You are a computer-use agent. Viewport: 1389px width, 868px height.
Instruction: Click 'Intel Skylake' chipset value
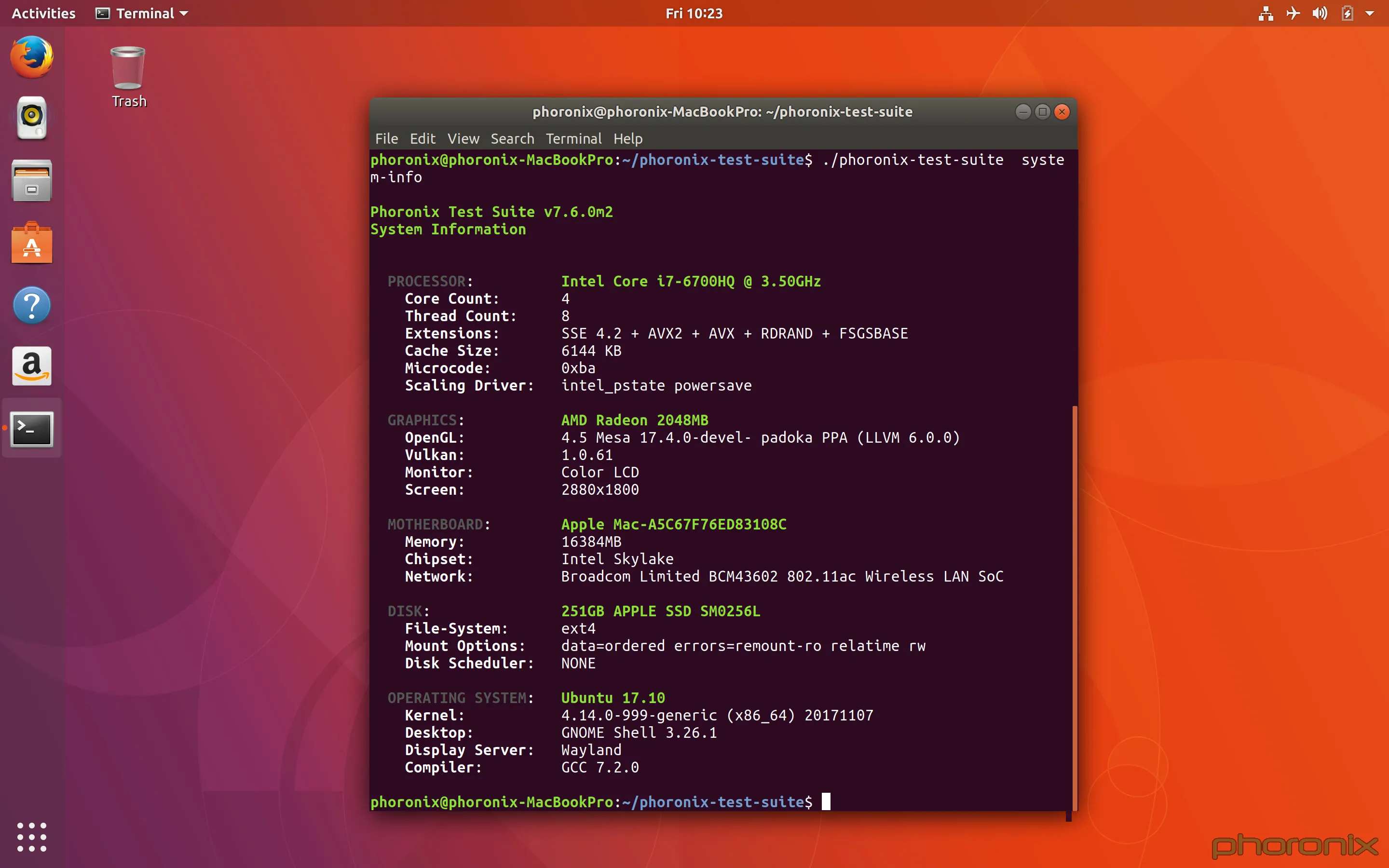(617, 559)
